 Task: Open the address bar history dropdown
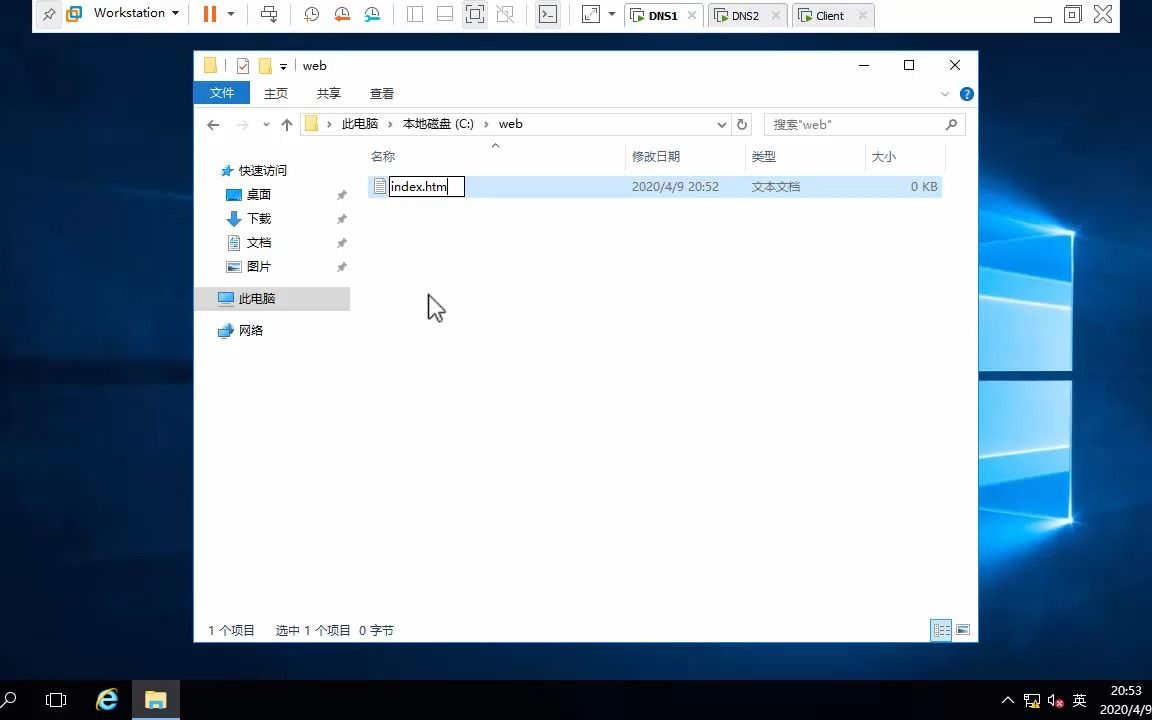pos(721,124)
